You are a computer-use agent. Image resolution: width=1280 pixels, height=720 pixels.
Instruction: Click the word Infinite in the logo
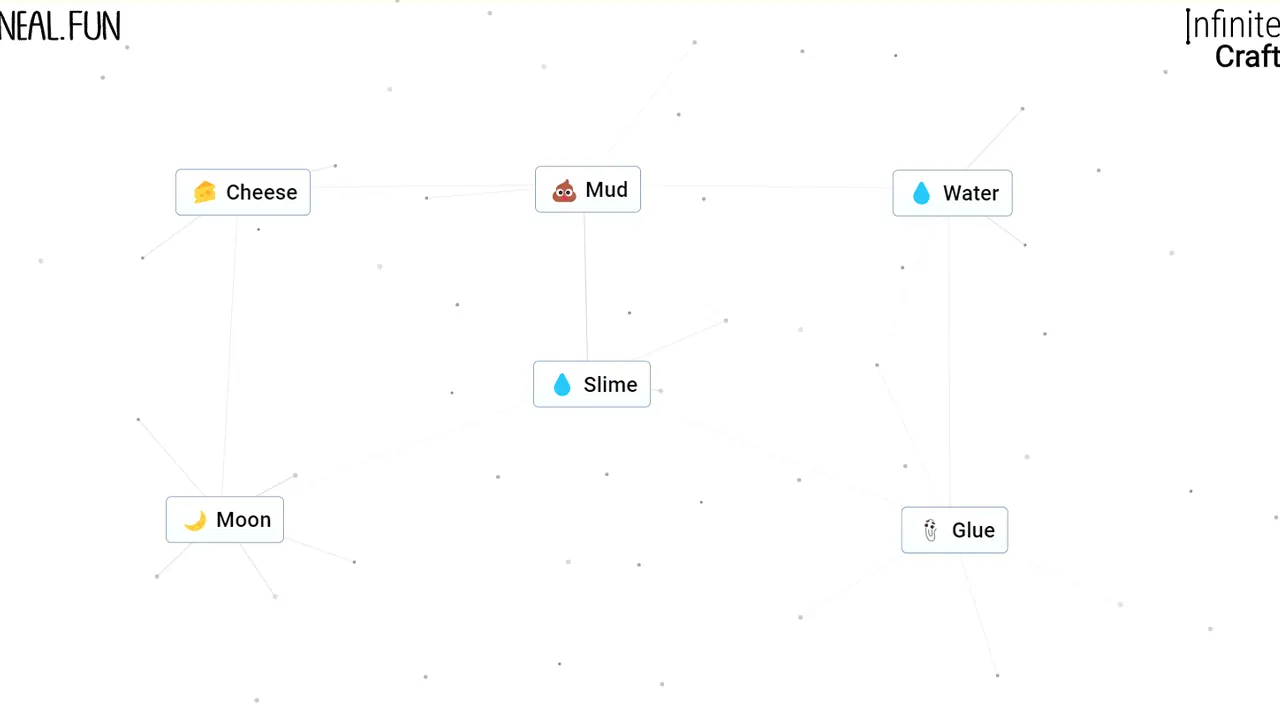point(1233,24)
